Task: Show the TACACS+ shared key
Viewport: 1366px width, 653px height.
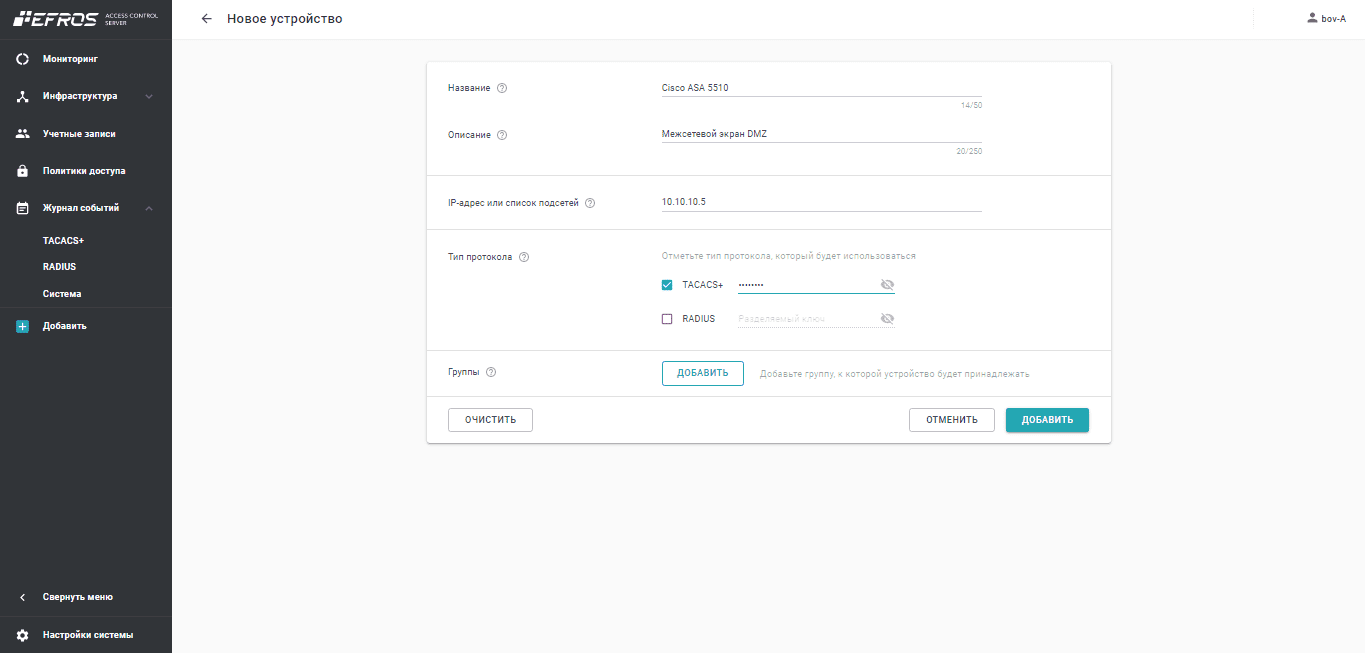Action: (x=886, y=285)
